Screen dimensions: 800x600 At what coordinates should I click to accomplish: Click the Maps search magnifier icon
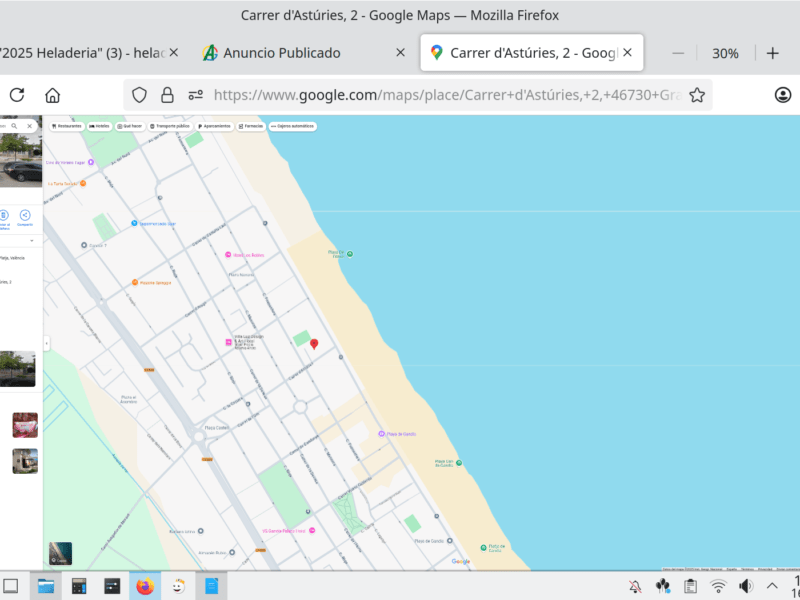click(14, 126)
